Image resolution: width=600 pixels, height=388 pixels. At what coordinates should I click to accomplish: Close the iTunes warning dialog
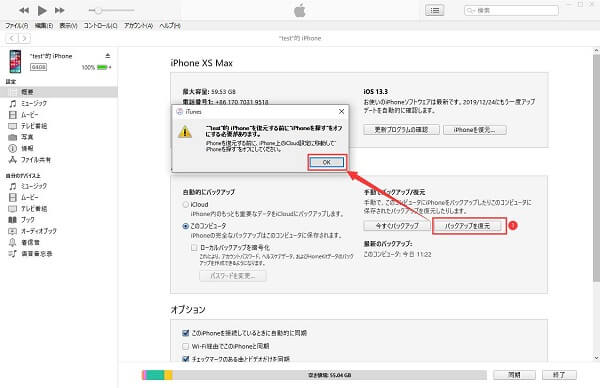pos(341,111)
